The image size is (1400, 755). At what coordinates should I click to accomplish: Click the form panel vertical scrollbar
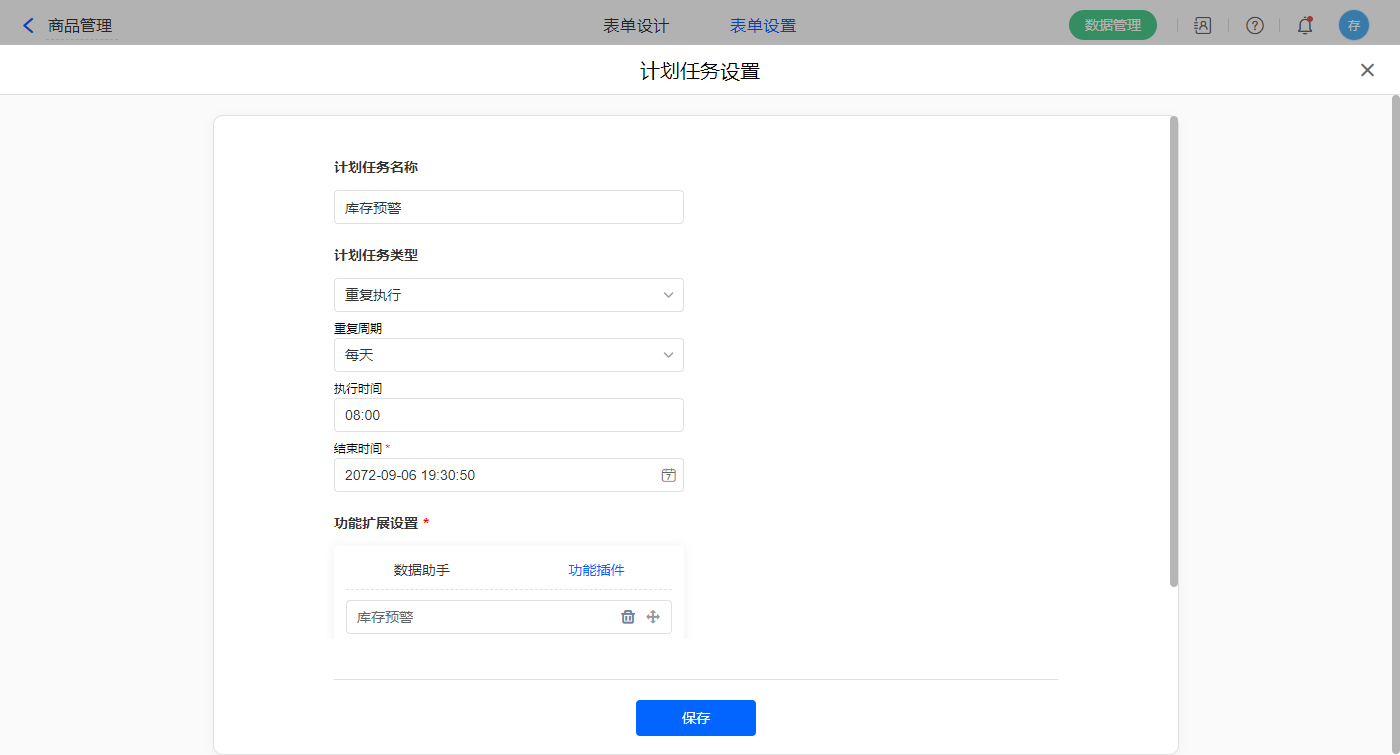tap(1174, 350)
